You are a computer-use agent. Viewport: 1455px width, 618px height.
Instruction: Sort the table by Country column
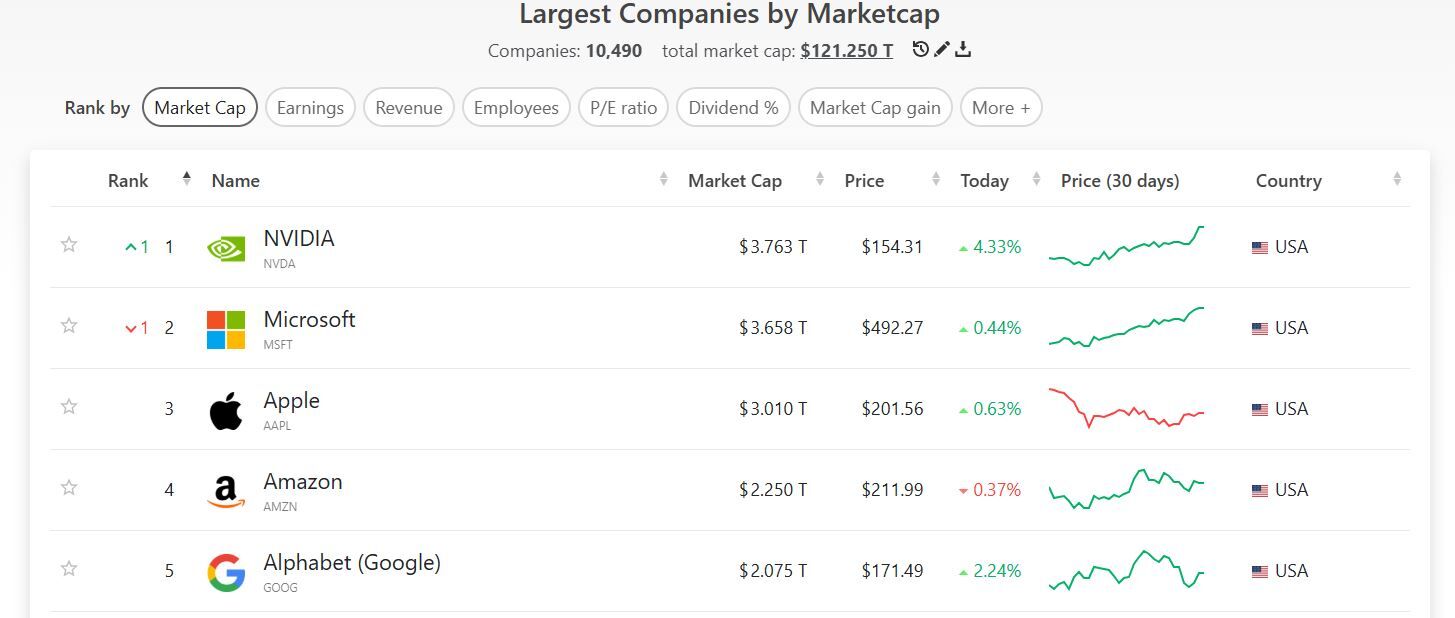[x=1289, y=181]
